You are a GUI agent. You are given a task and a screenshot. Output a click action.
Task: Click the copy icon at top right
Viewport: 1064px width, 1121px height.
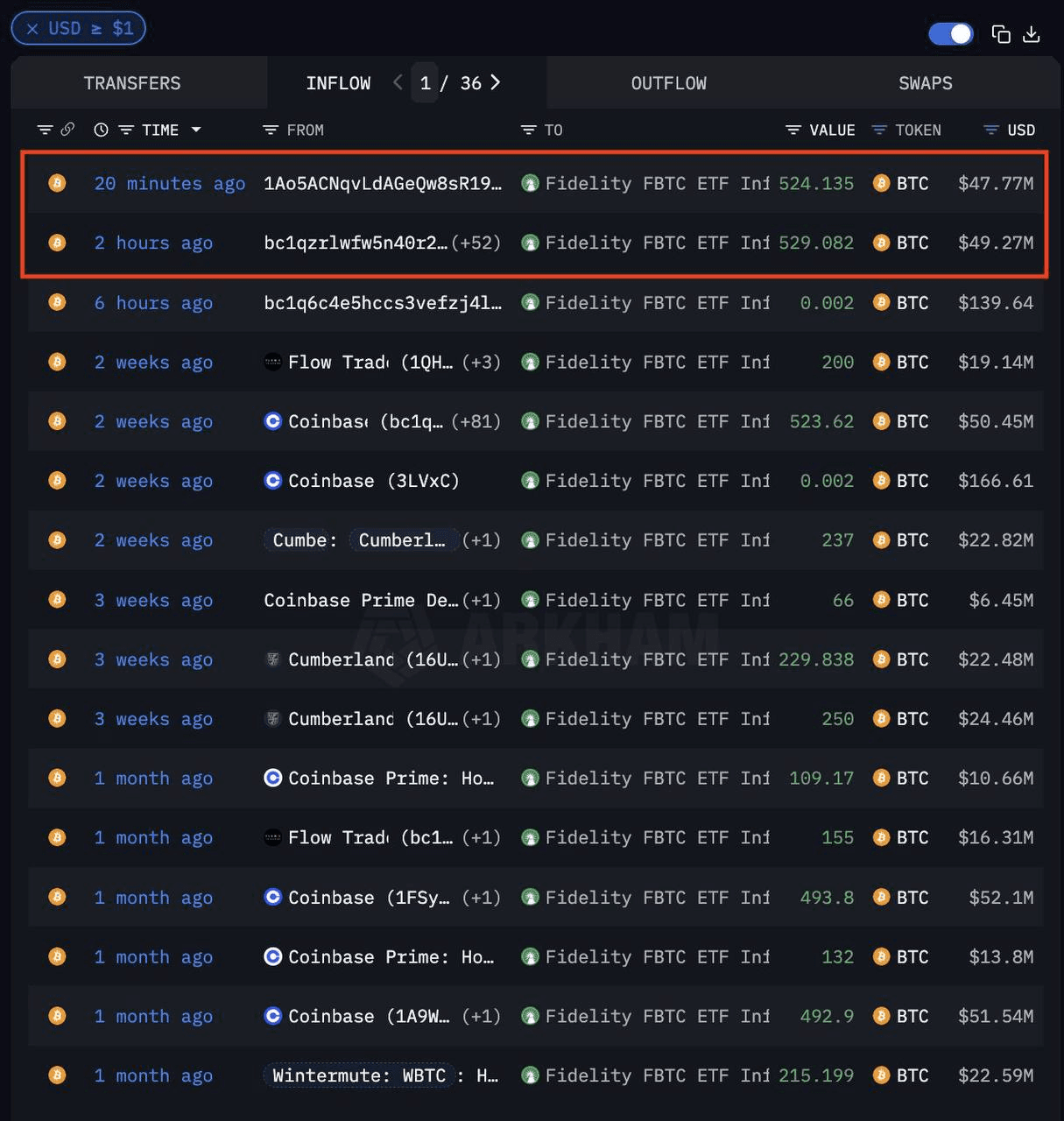click(1000, 34)
